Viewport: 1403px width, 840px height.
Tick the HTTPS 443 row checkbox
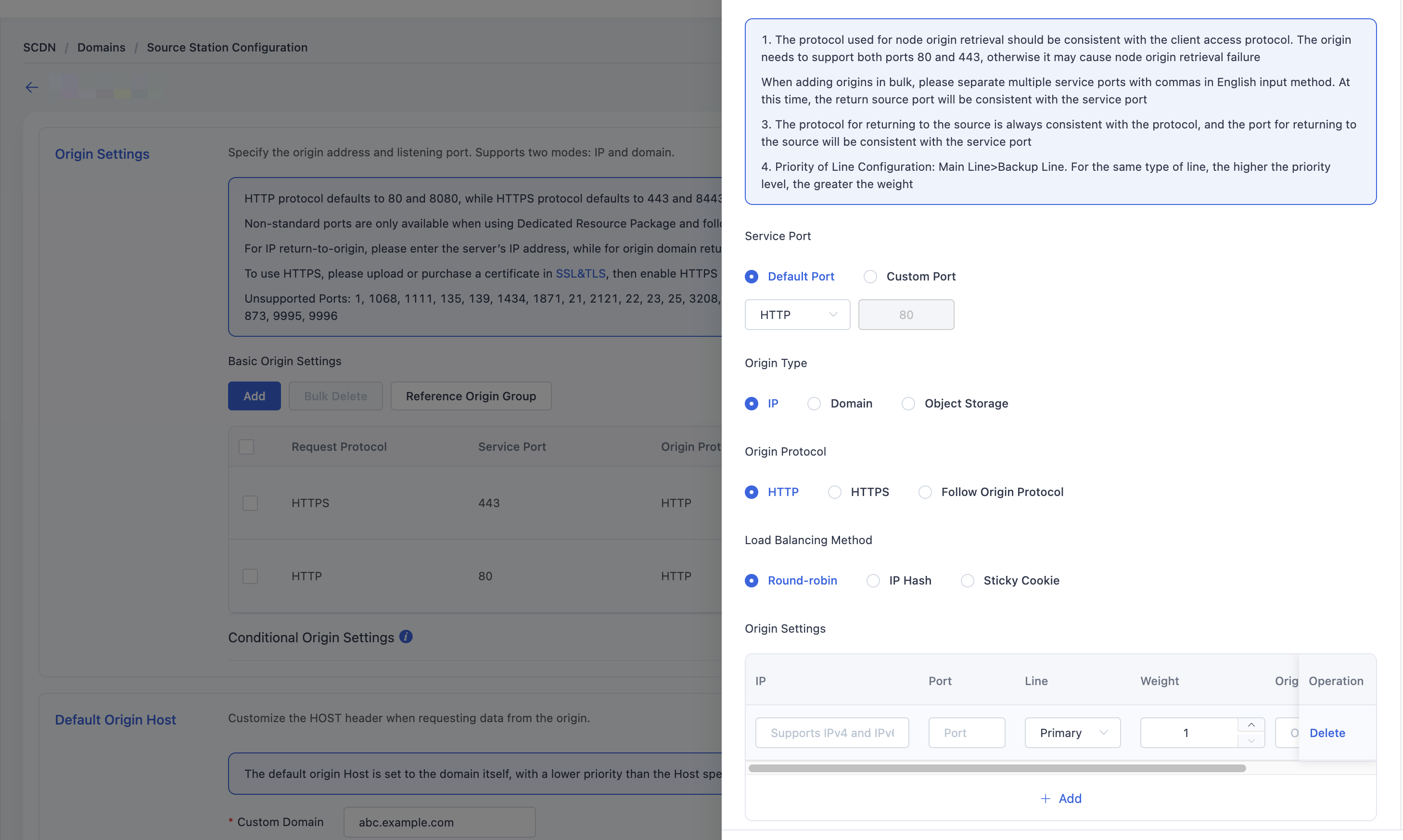250,503
